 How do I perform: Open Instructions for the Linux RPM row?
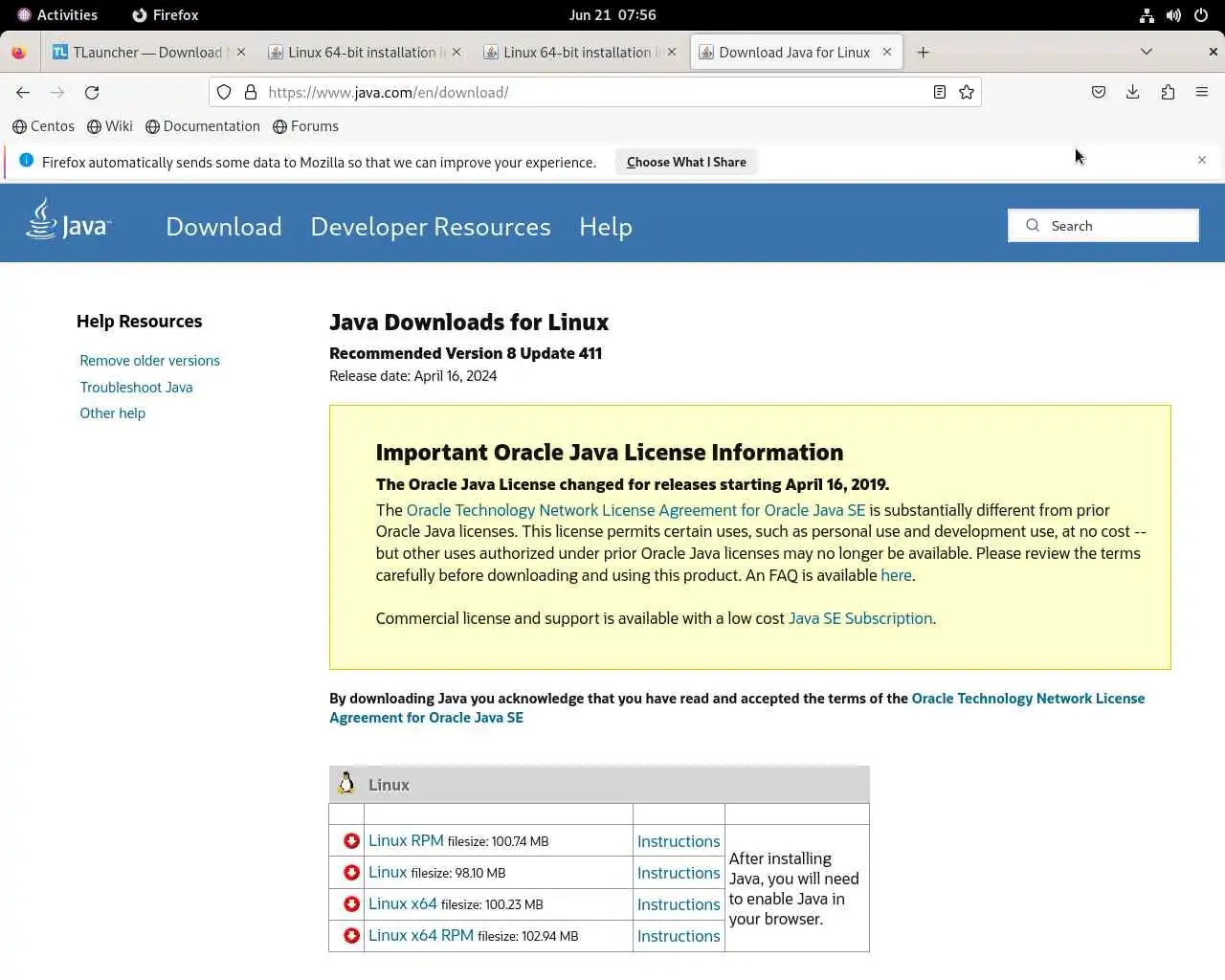679,841
